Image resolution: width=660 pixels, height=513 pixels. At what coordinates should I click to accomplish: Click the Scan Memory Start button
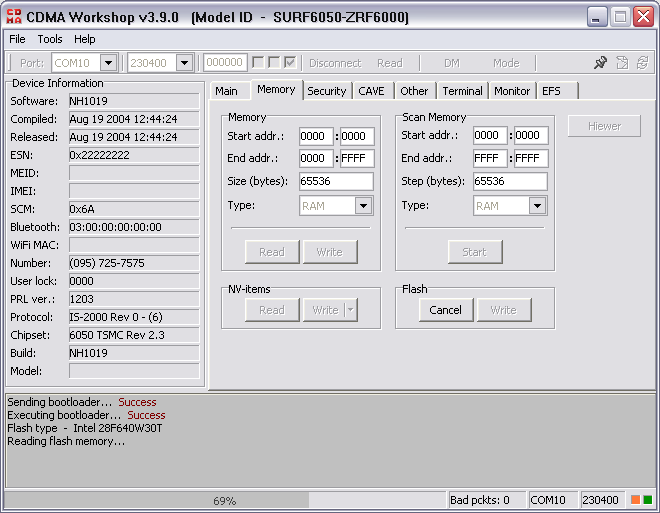(x=475, y=252)
